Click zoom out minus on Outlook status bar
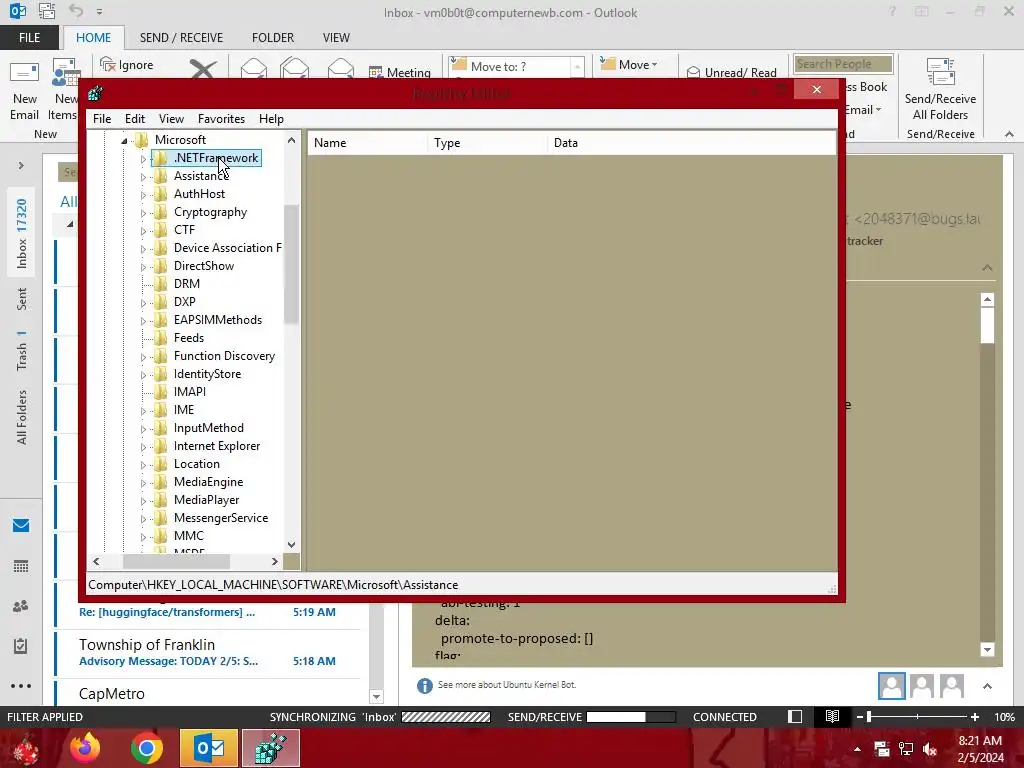 tap(859, 717)
